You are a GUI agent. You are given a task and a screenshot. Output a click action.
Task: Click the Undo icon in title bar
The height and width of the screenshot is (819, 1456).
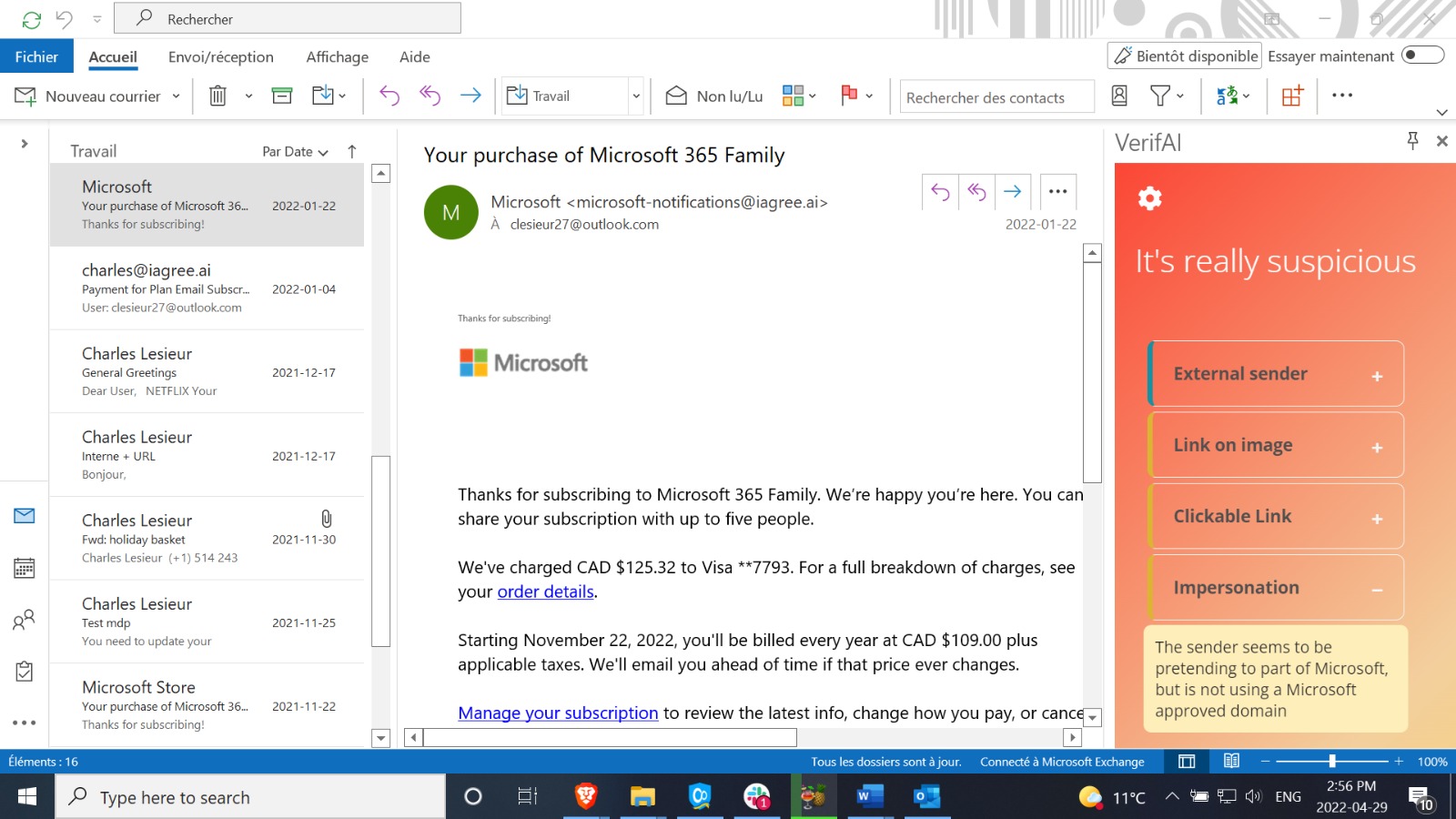click(64, 19)
